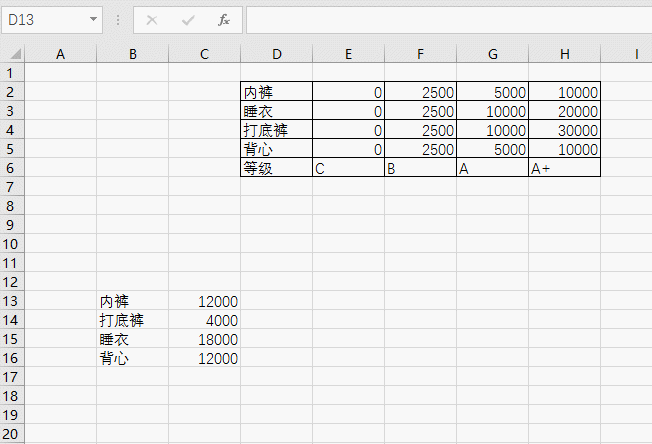The image size is (652, 444).
Task: Select row 6 header
Action: [x=12, y=168]
